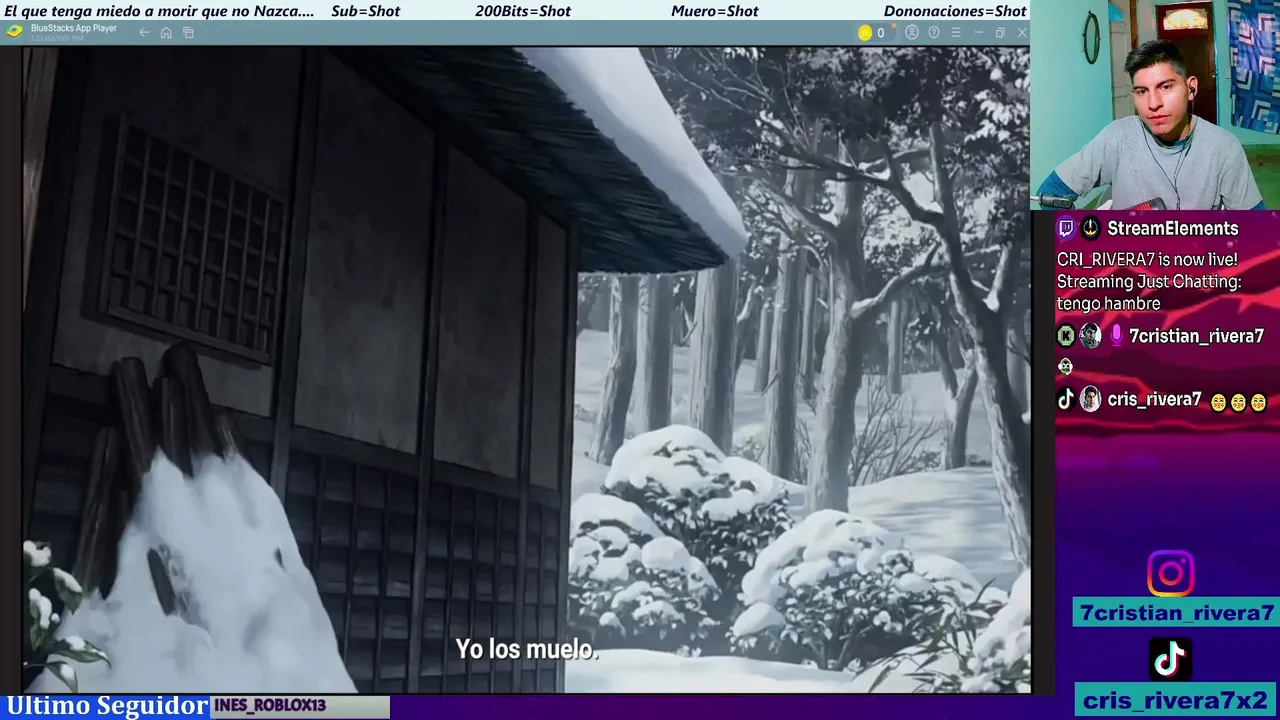Click the BlueStacks back arrow icon
Screen dimensions: 1280x720
(144, 33)
